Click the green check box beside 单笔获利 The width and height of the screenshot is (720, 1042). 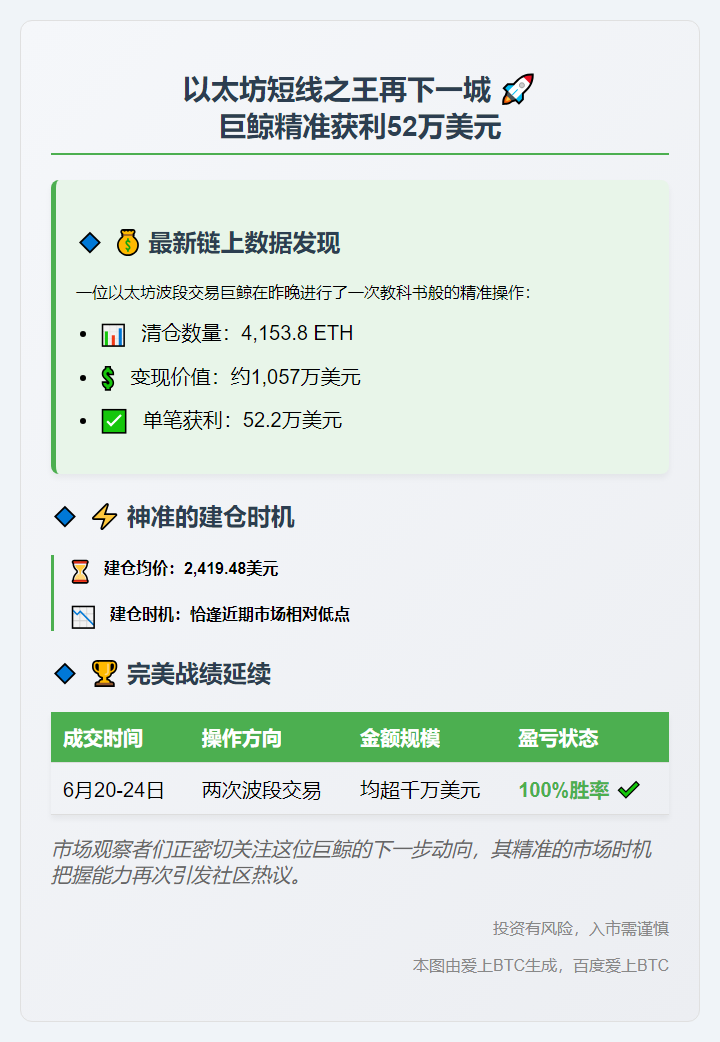point(114,421)
